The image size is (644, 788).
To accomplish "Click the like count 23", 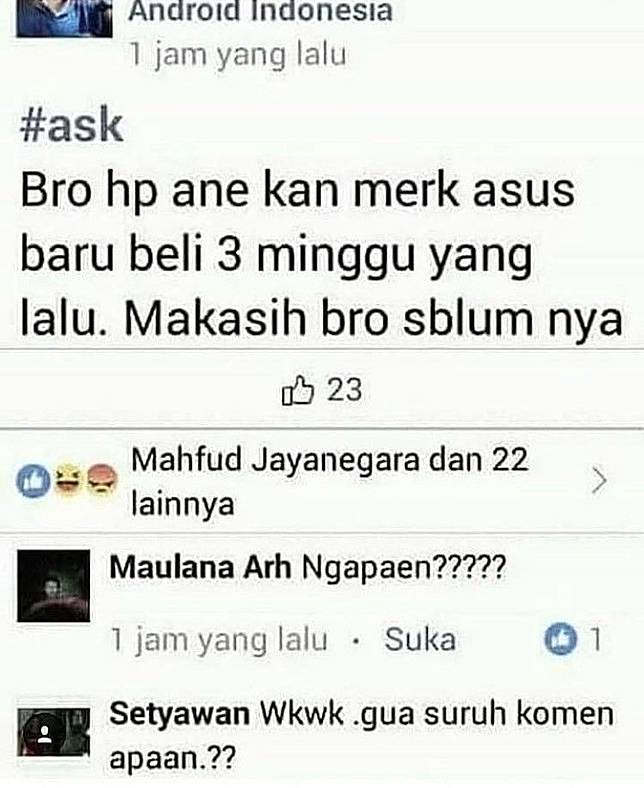I will point(344,390).
